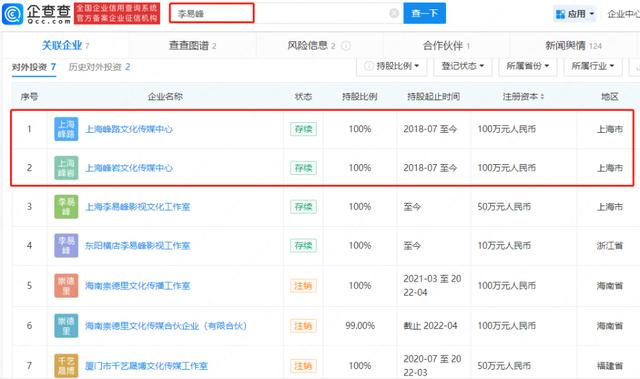The width and height of the screenshot is (640, 379).
Task: Open the 上海李易峰影视文化工作室 link
Action: (138, 207)
